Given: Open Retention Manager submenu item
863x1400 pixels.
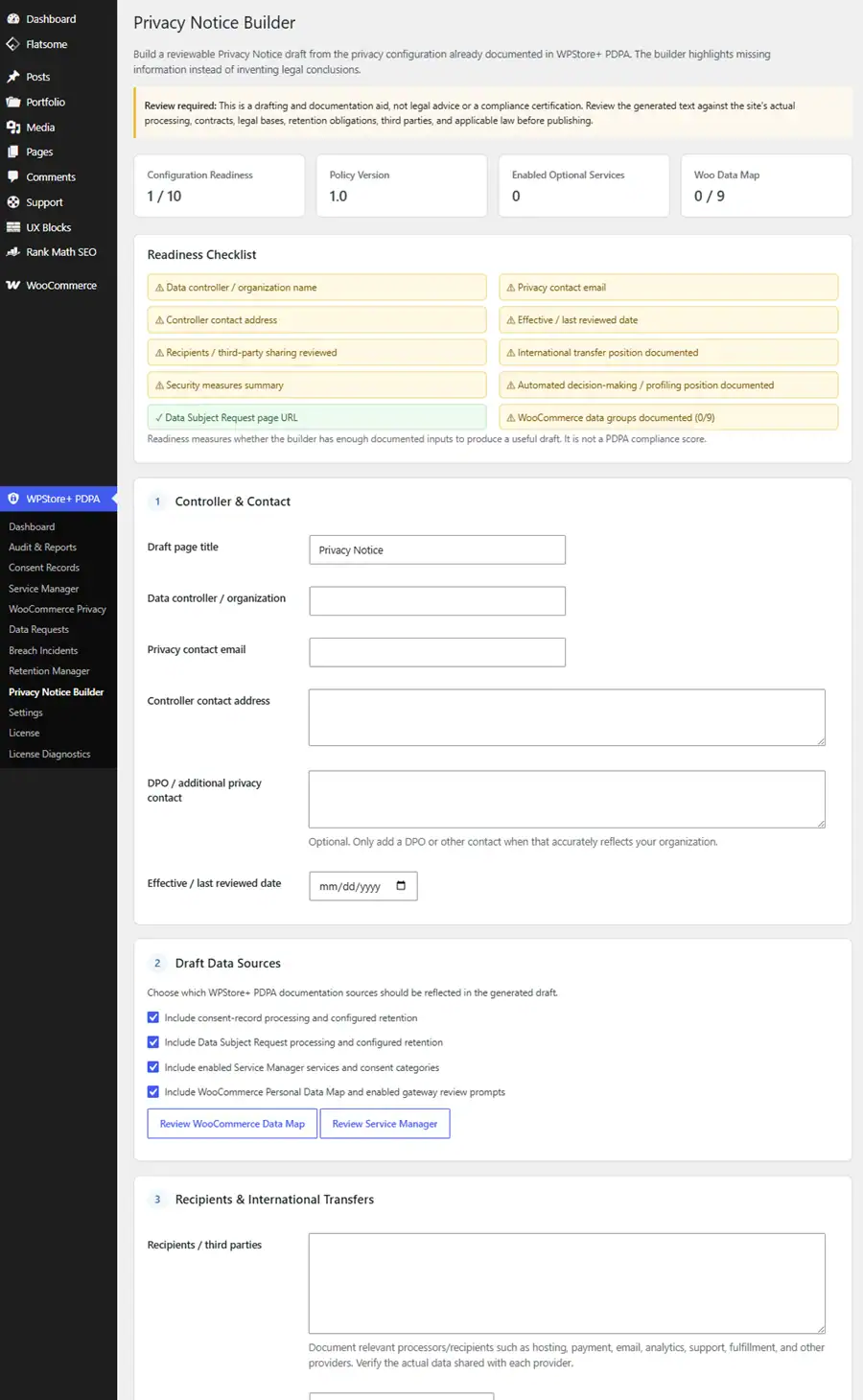Looking at the screenshot, I should pyautogui.click(x=49, y=671).
